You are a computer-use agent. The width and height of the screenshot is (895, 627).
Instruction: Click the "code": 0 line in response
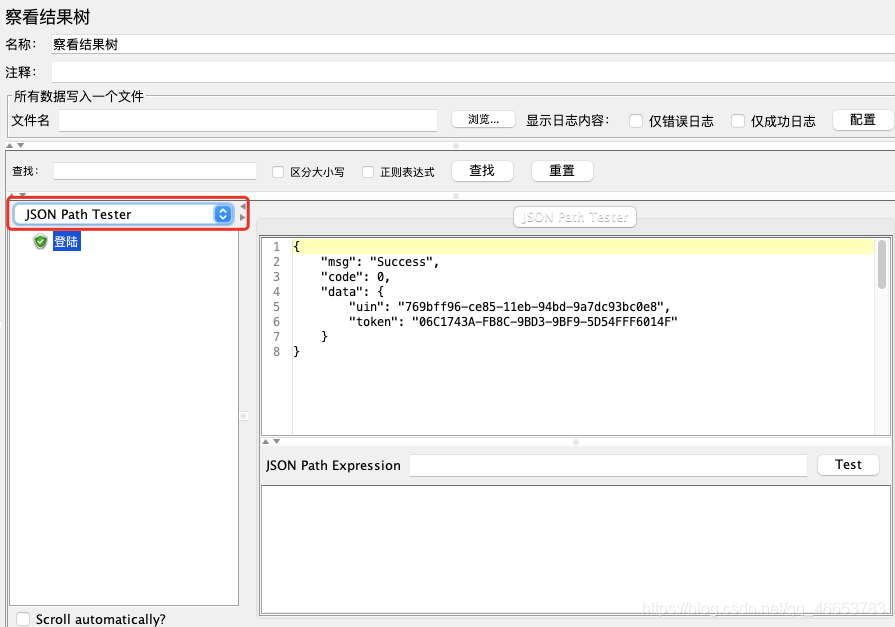tap(355, 276)
